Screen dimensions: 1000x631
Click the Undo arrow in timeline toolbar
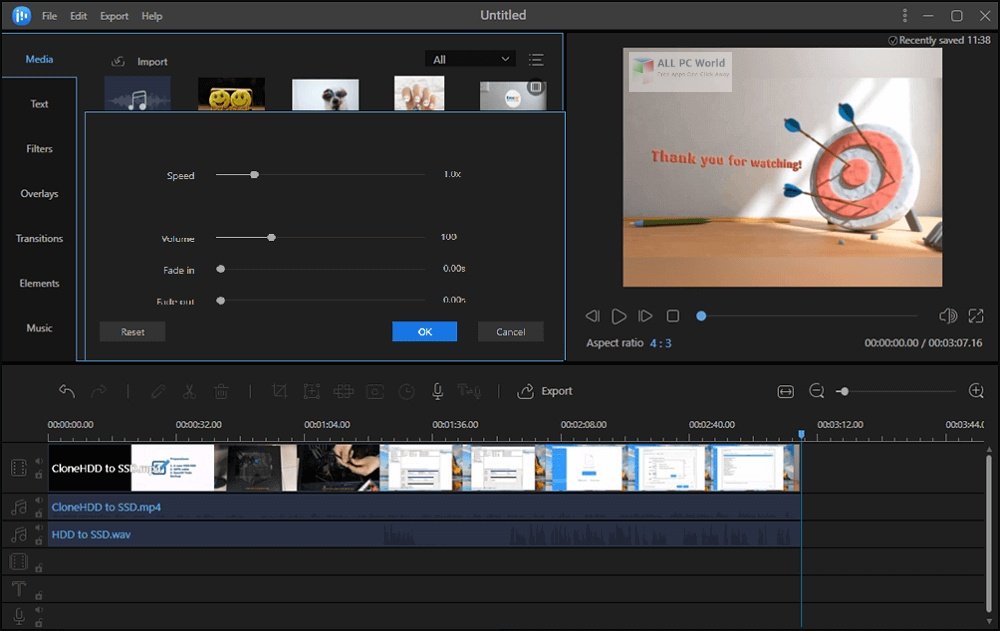[67, 391]
